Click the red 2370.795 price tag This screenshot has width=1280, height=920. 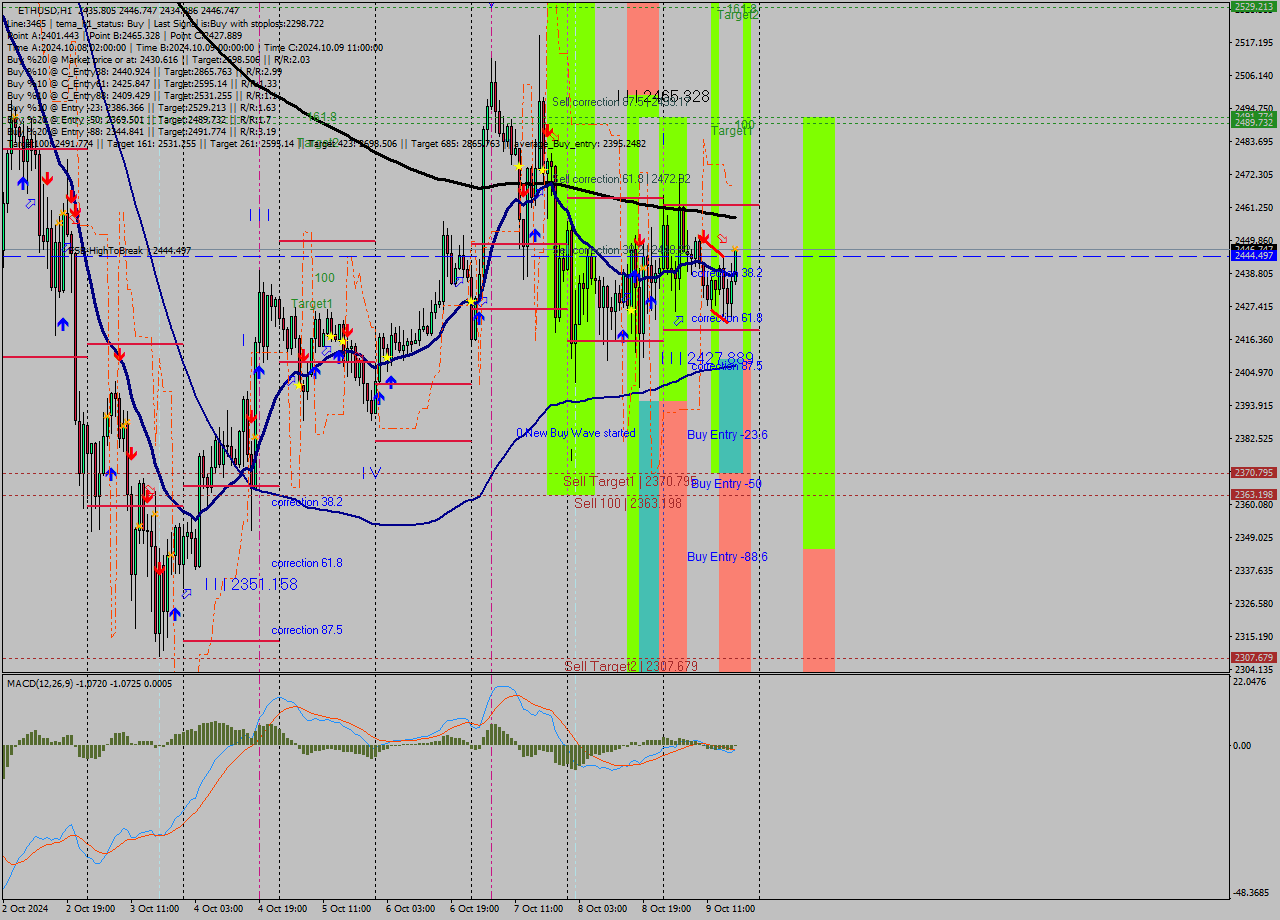click(1253, 473)
